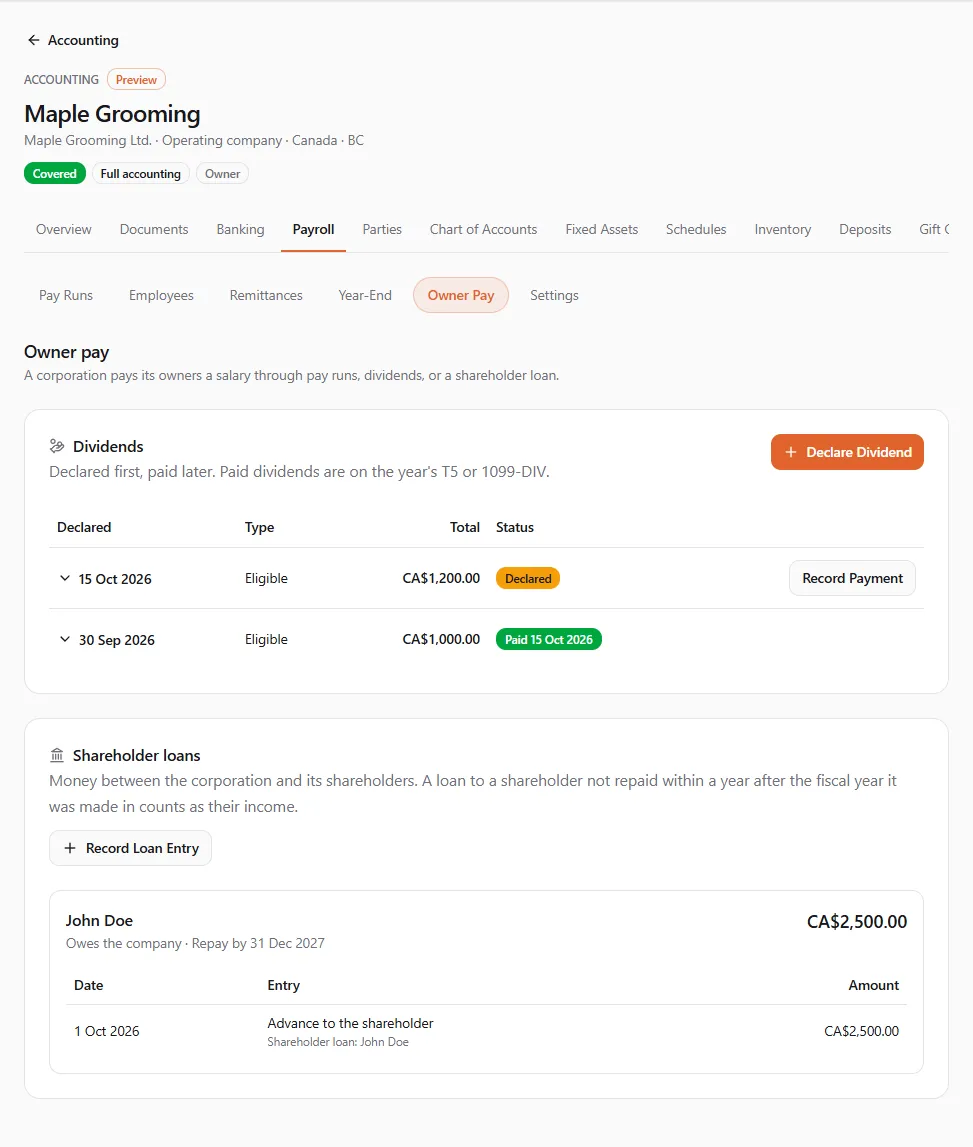Click the Covered status badge
Screen dimensions: 973x1147
pyautogui.click(x=55, y=174)
